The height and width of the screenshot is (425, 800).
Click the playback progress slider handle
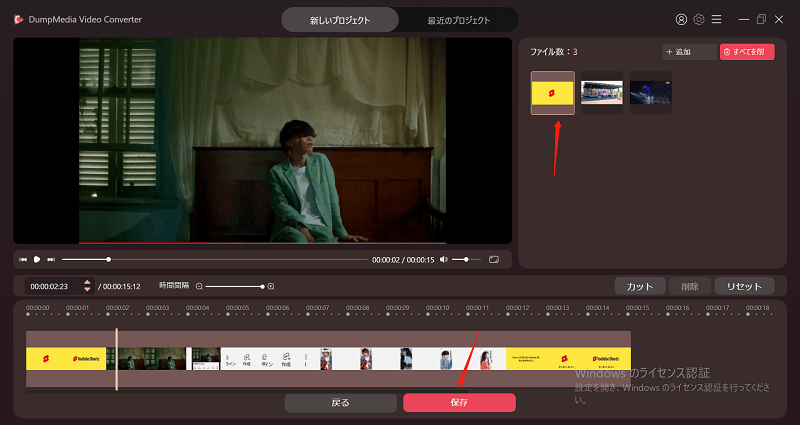tap(108, 260)
